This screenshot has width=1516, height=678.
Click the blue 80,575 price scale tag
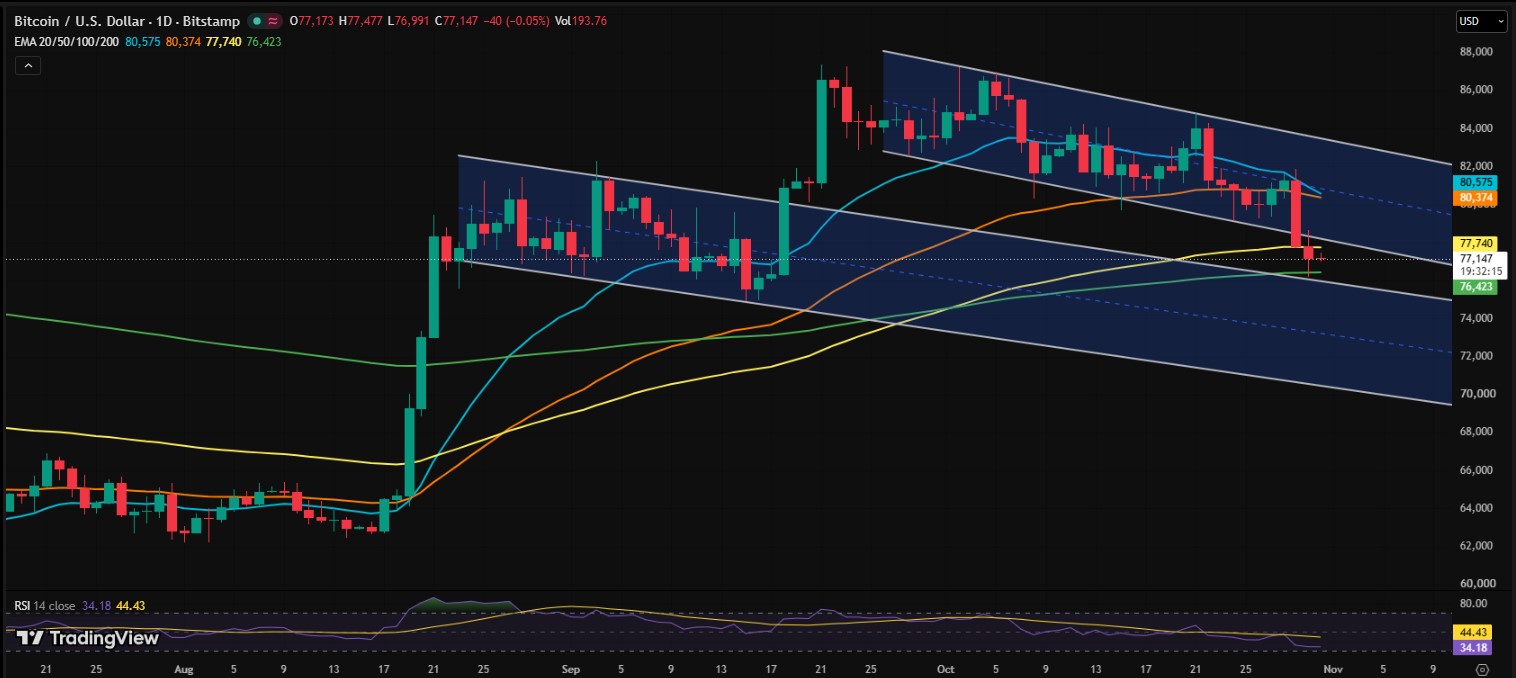click(x=1476, y=183)
